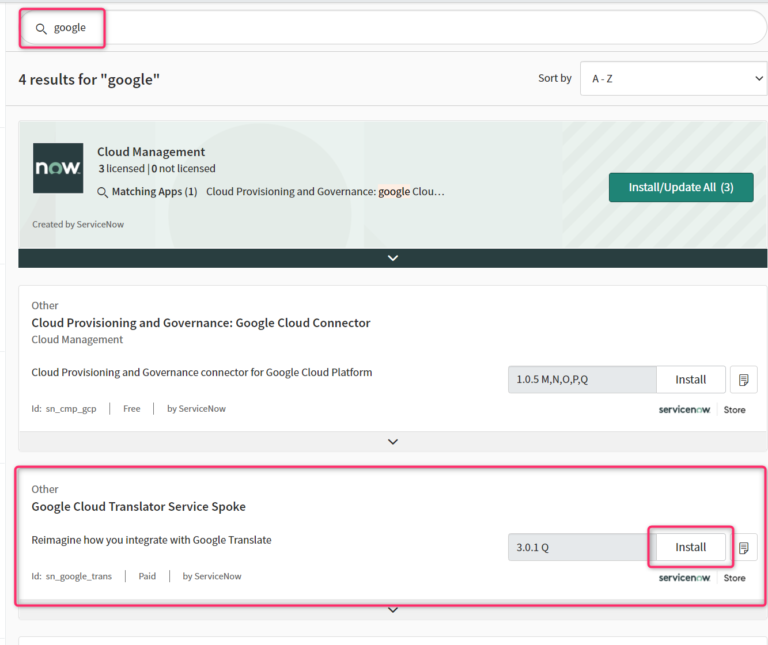Click ServiceNow Store logo in Translator Spoke card
Image resolution: width=768 pixels, height=645 pixels.
(702, 577)
